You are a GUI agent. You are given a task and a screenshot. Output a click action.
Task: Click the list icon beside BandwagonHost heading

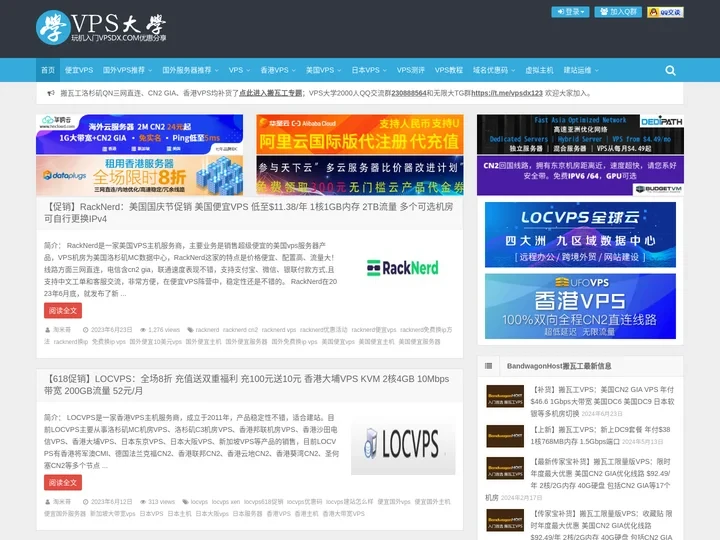[x=489, y=366]
